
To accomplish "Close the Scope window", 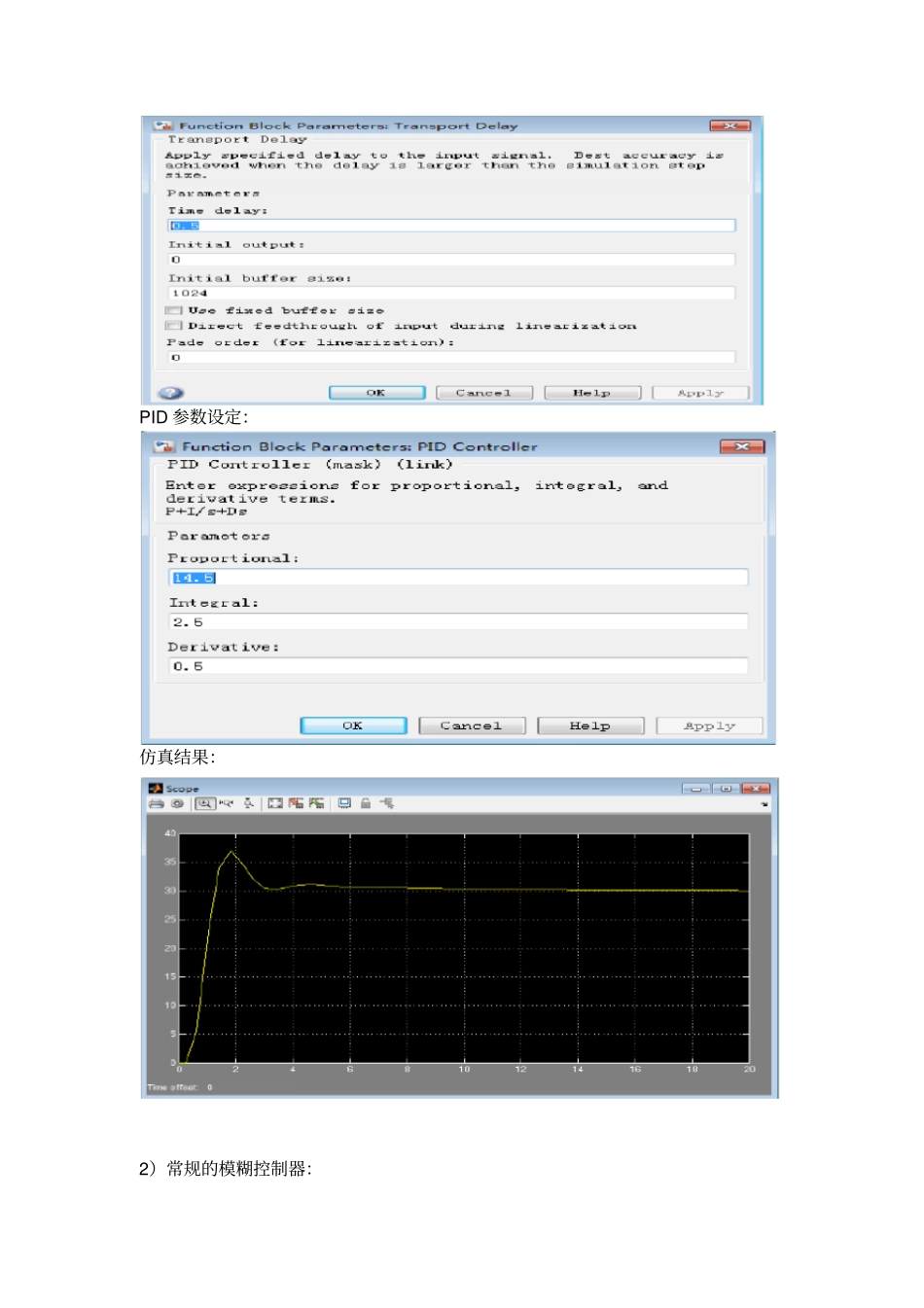I will [x=756, y=789].
